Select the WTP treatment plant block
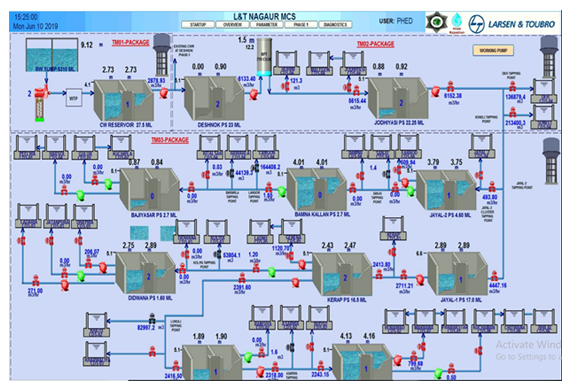The width and height of the screenshot is (570, 390). click(74, 98)
